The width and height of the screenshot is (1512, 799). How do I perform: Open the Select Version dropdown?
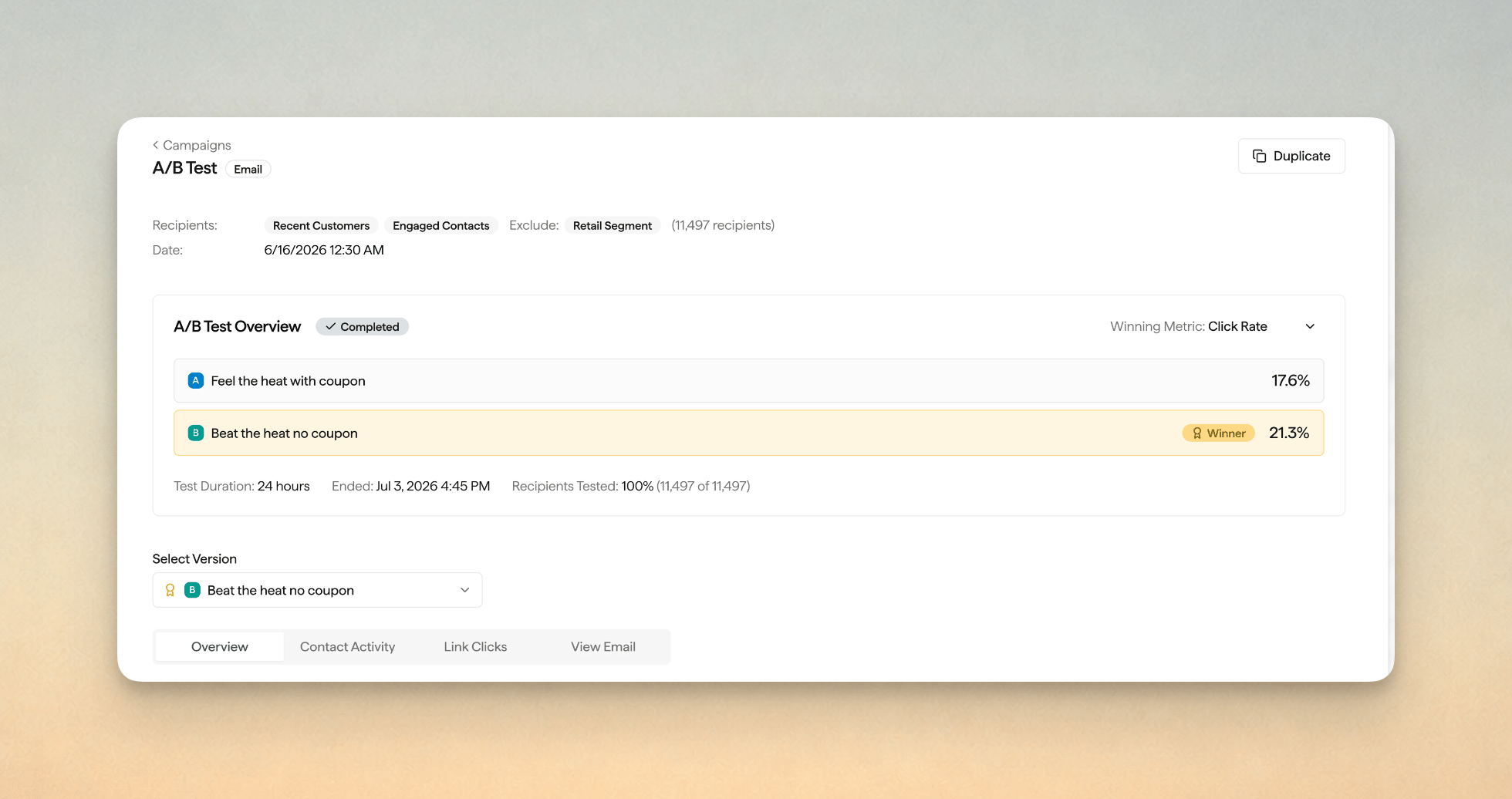(317, 590)
